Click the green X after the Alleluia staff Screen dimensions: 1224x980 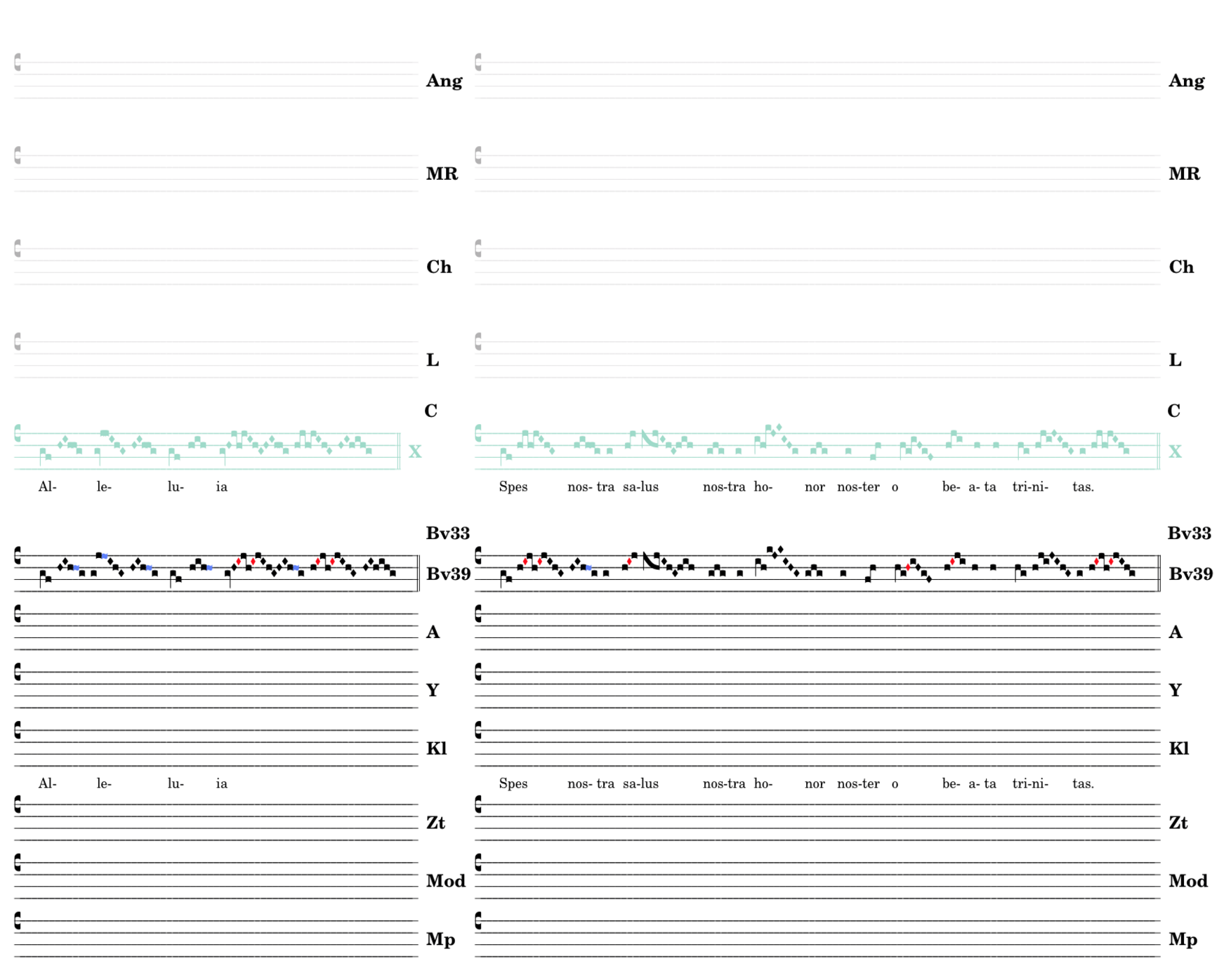tap(415, 451)
